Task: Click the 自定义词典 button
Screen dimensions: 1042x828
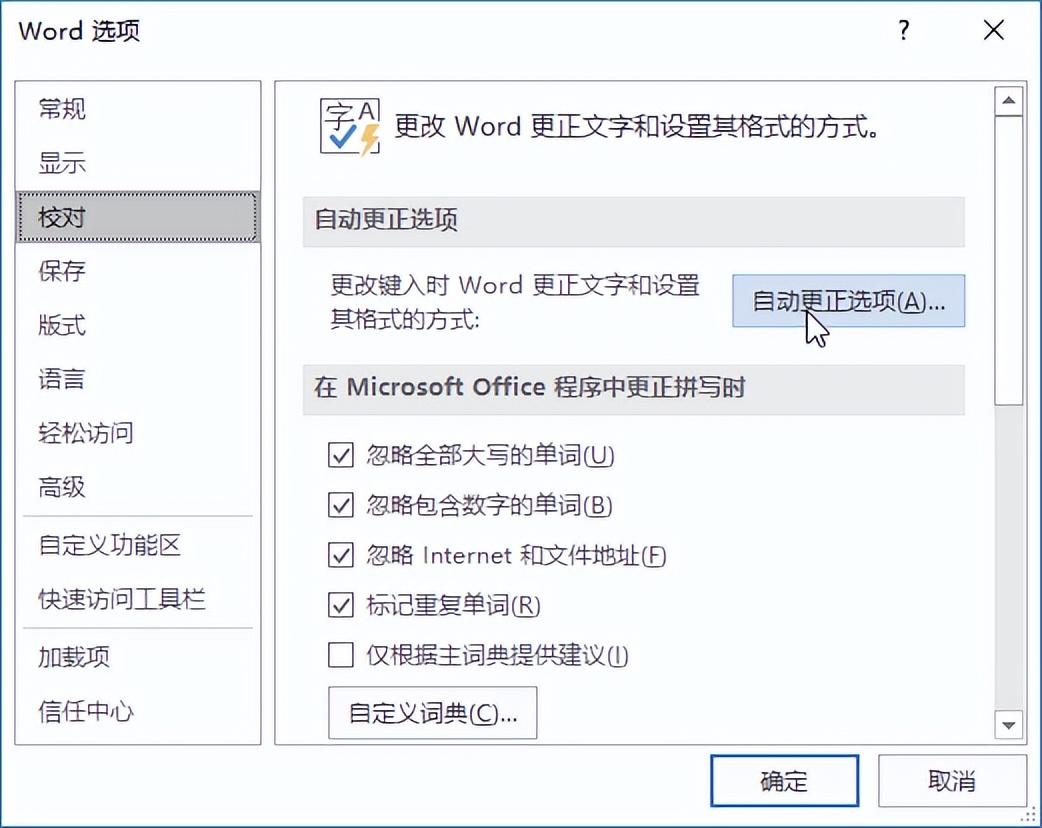Action: click(x=432, y=712)
